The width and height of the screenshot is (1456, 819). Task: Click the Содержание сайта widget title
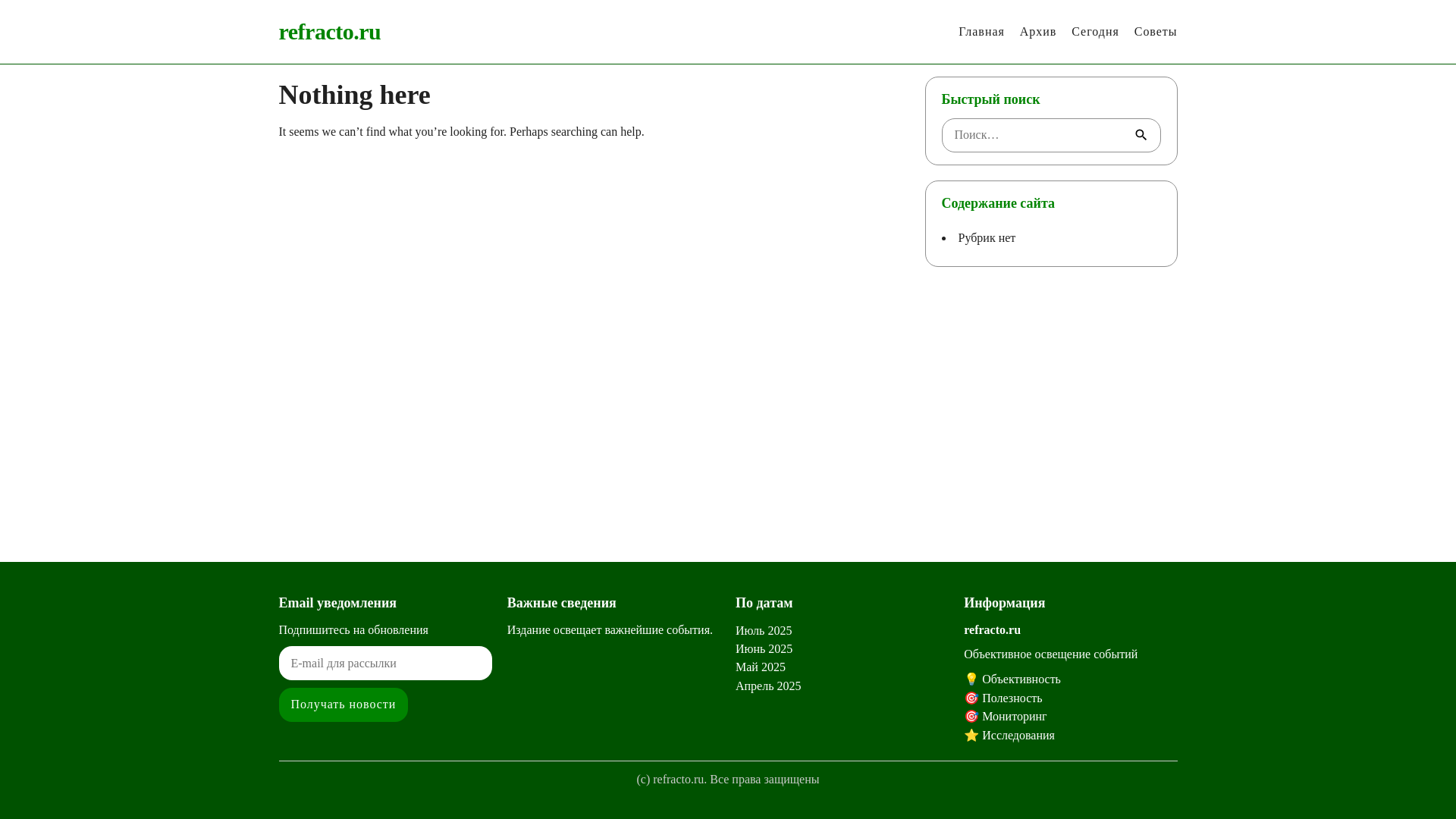point(998,203)
